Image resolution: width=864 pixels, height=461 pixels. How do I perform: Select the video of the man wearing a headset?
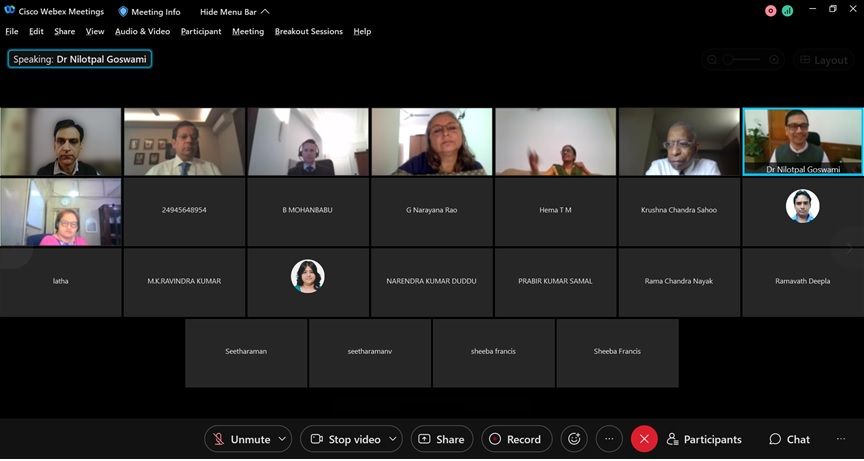coord(308,142)
